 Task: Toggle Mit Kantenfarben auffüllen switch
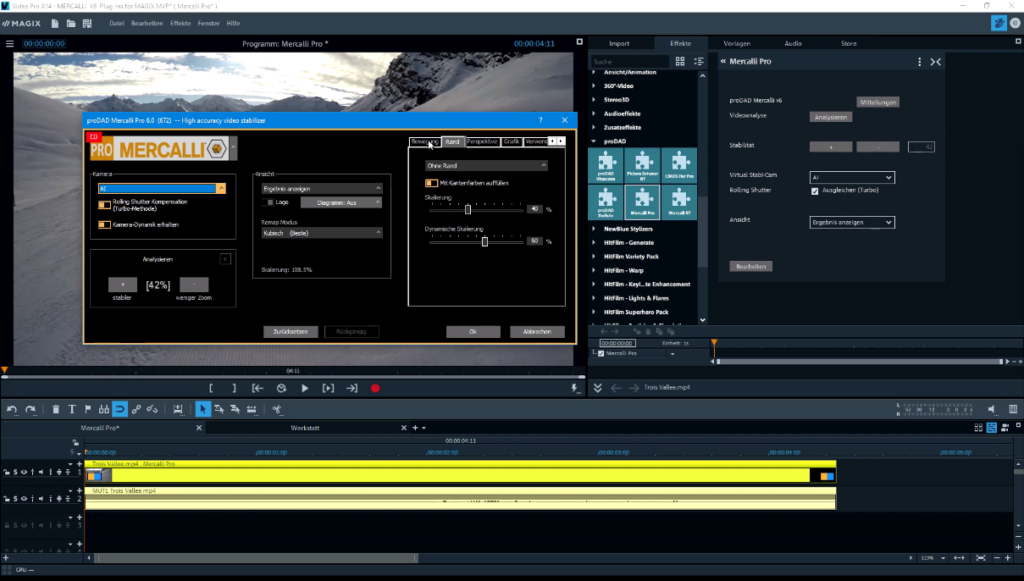pyautogui.click(x=432, y=183)
